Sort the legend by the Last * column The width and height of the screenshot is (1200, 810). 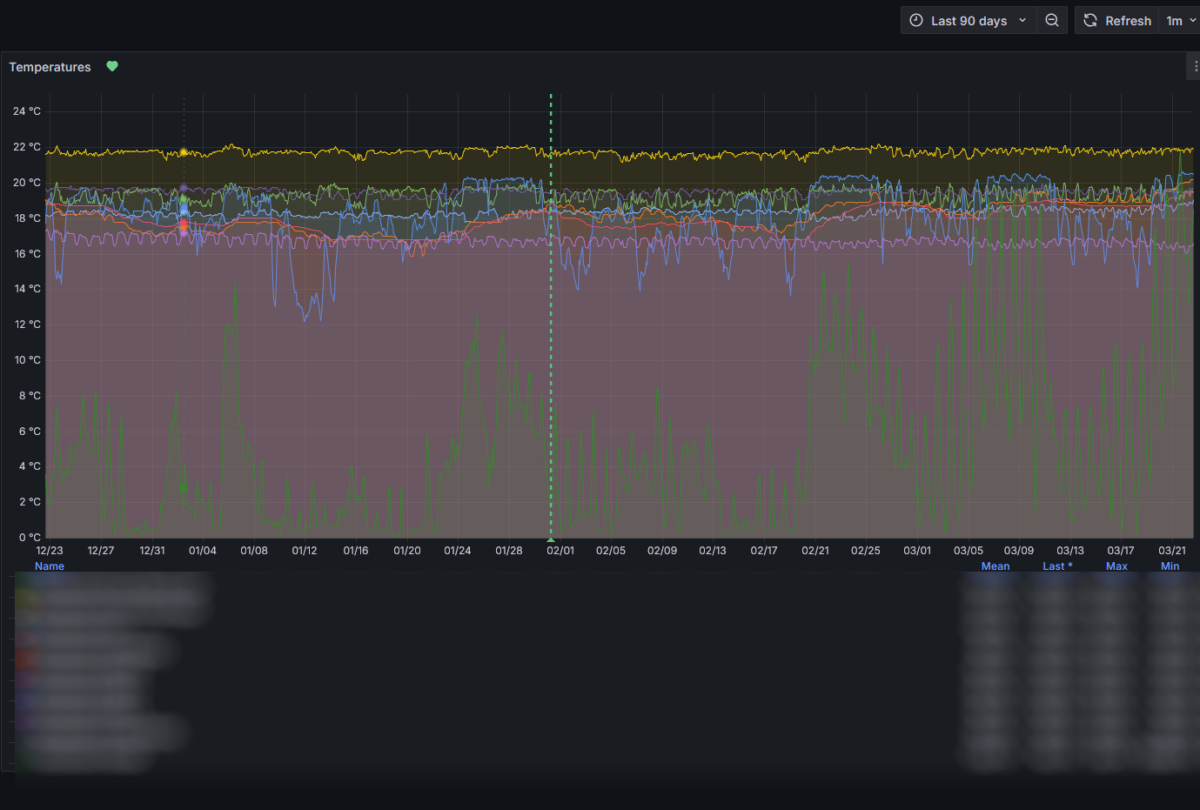[x=1057, y=566]
